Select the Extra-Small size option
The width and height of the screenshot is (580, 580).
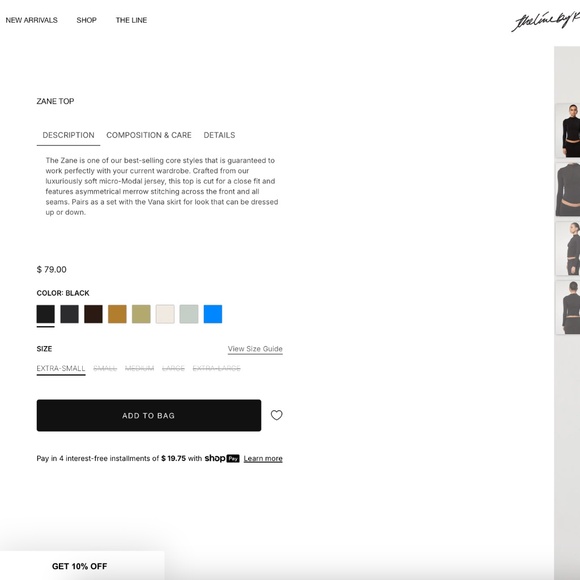[61, 368]
